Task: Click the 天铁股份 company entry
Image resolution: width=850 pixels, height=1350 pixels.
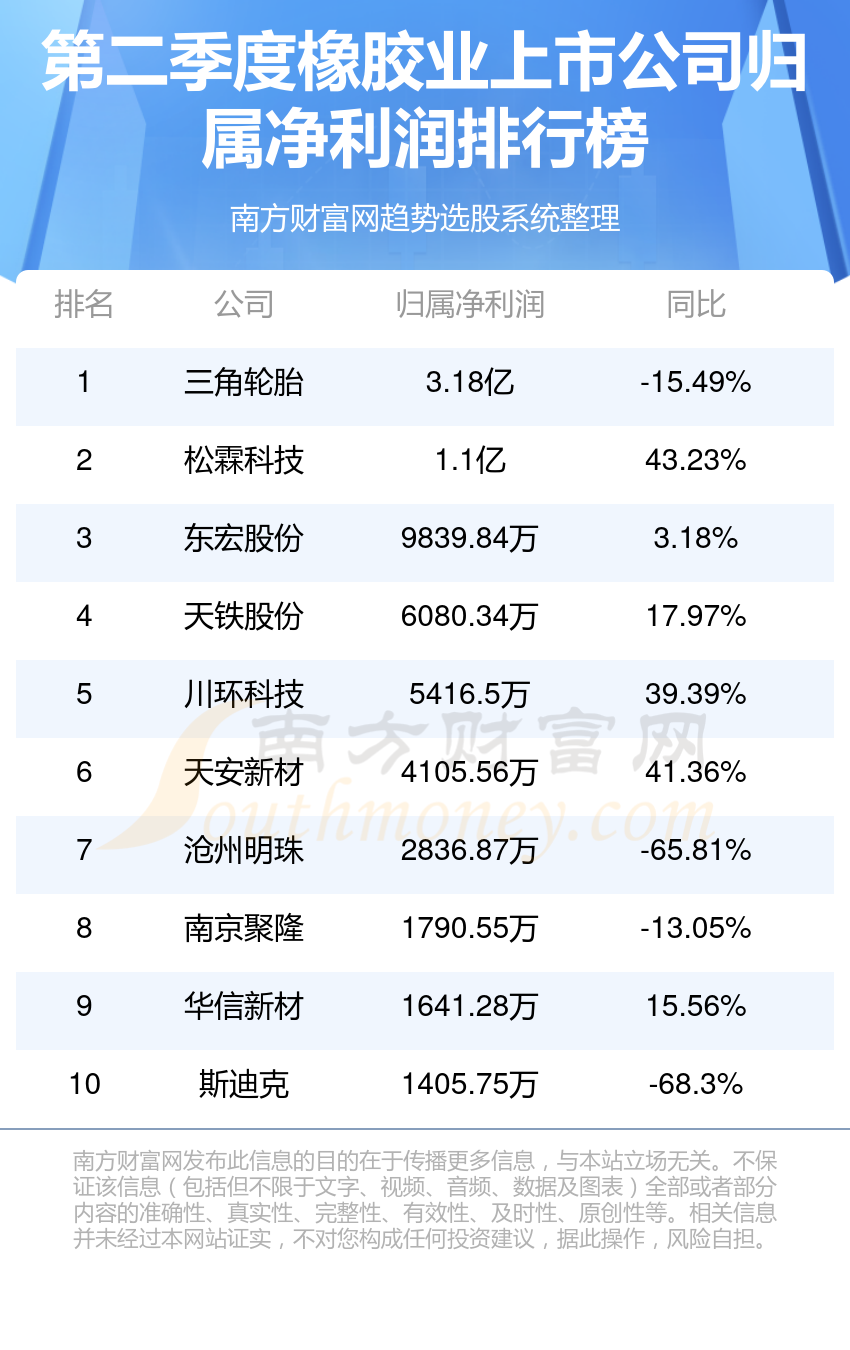Action: click(243, 616)
